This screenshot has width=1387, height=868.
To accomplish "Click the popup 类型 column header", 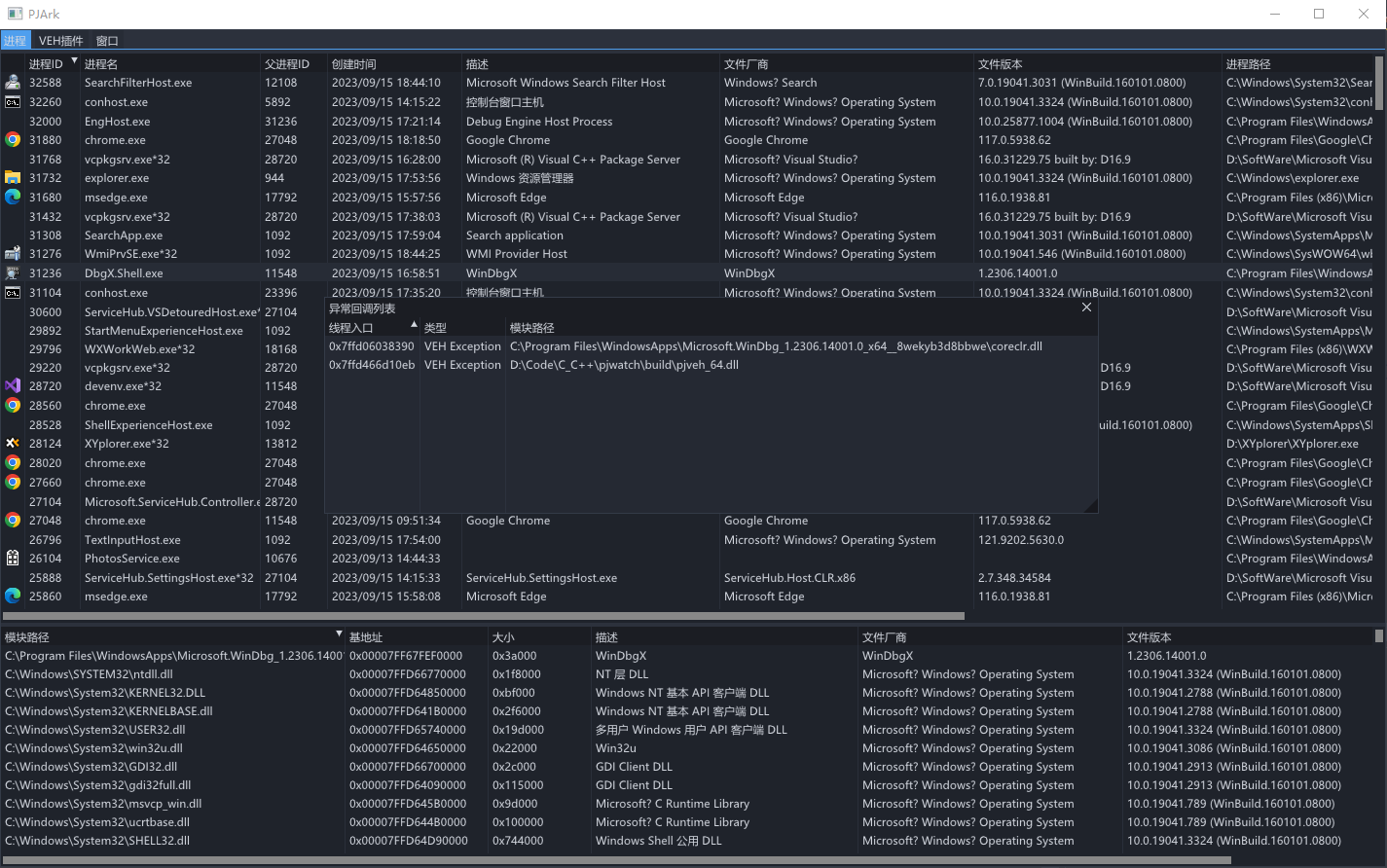I will (x=463, y=328).
